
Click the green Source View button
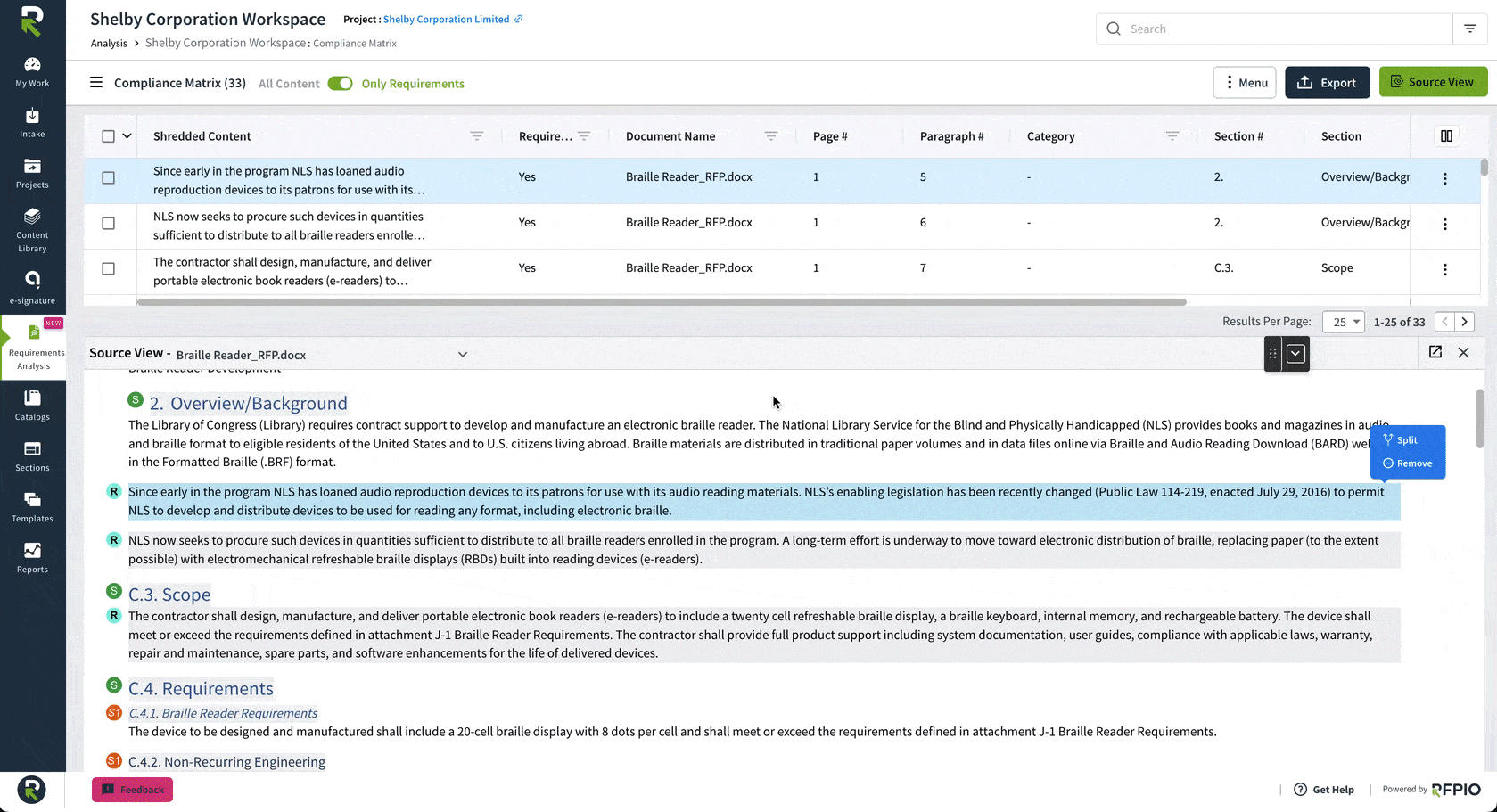click(x=1433, y=82)
